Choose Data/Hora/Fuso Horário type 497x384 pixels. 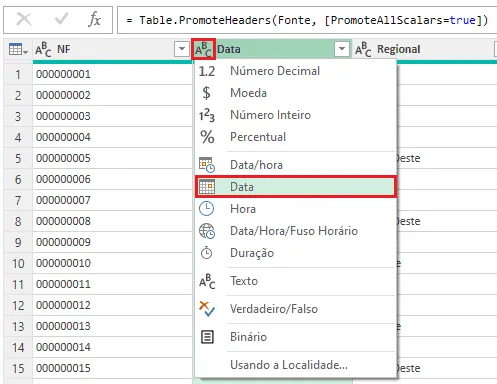(296, 231)
